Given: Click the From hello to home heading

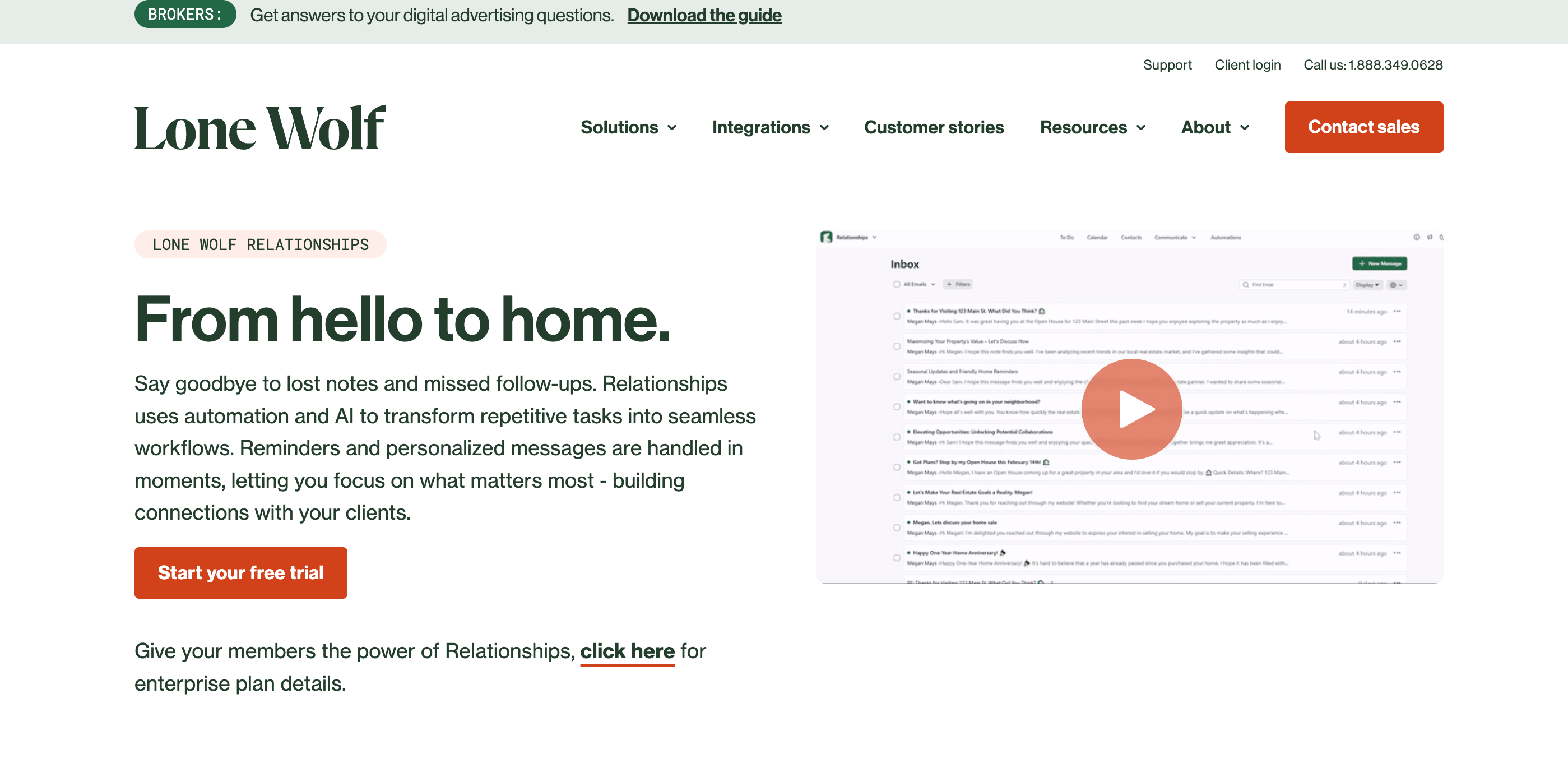Looking at the screenshot, I should point(402,319).
